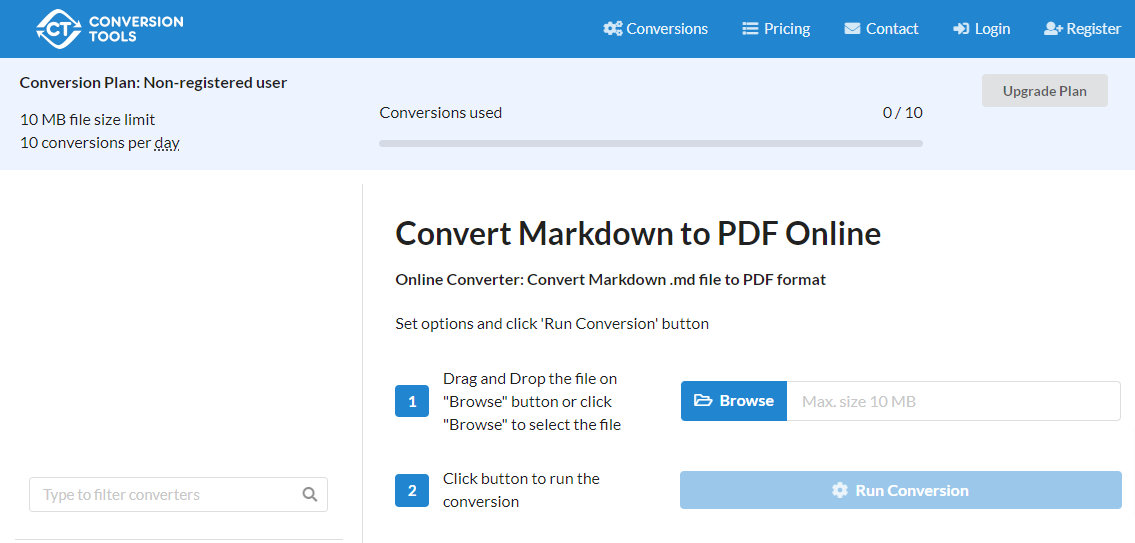Click the folder icon on Browse button
Viewport: 1135px width, 543px height.
704,400
